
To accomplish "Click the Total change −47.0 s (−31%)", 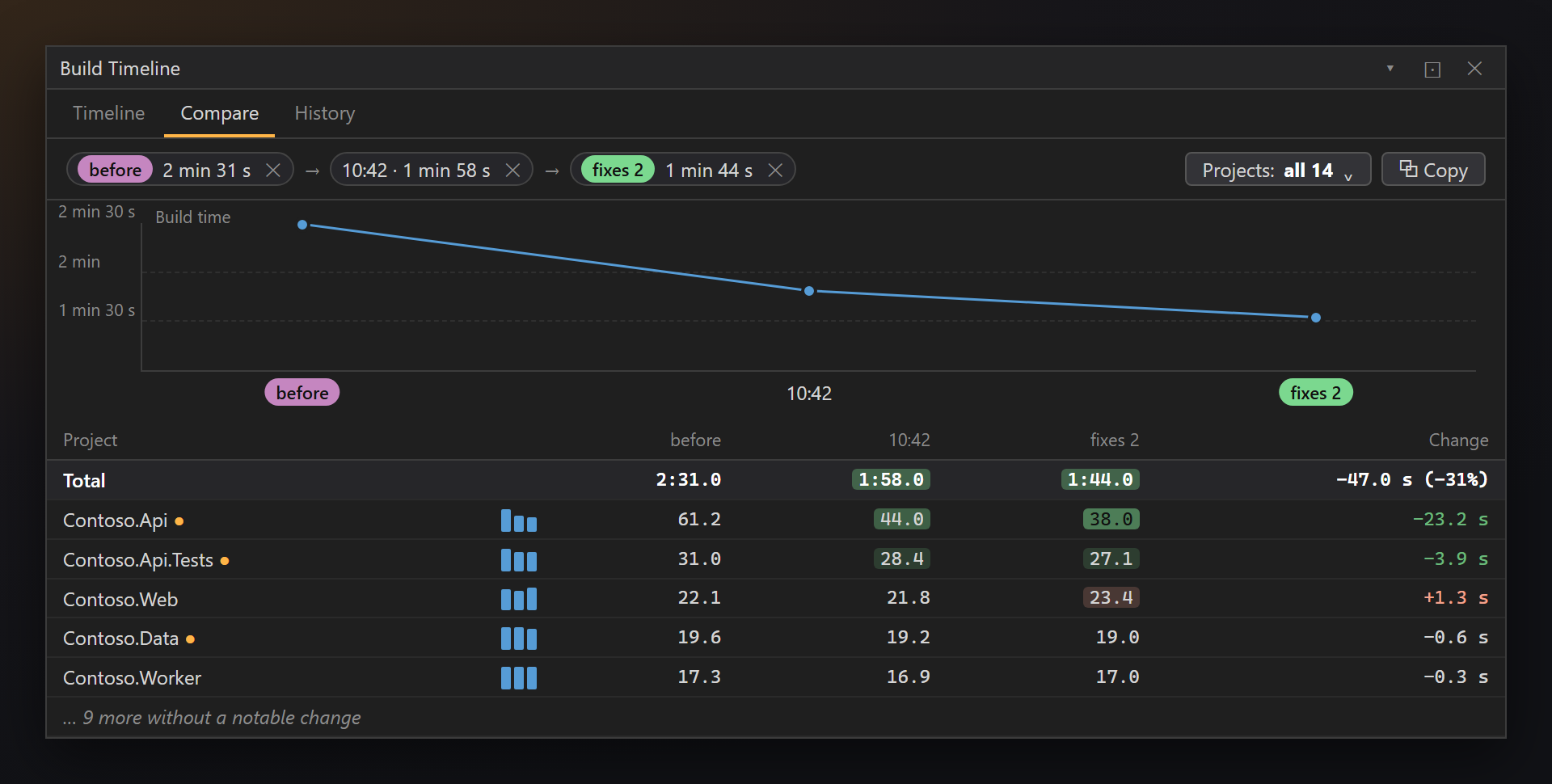I will tap(1411, 480).
